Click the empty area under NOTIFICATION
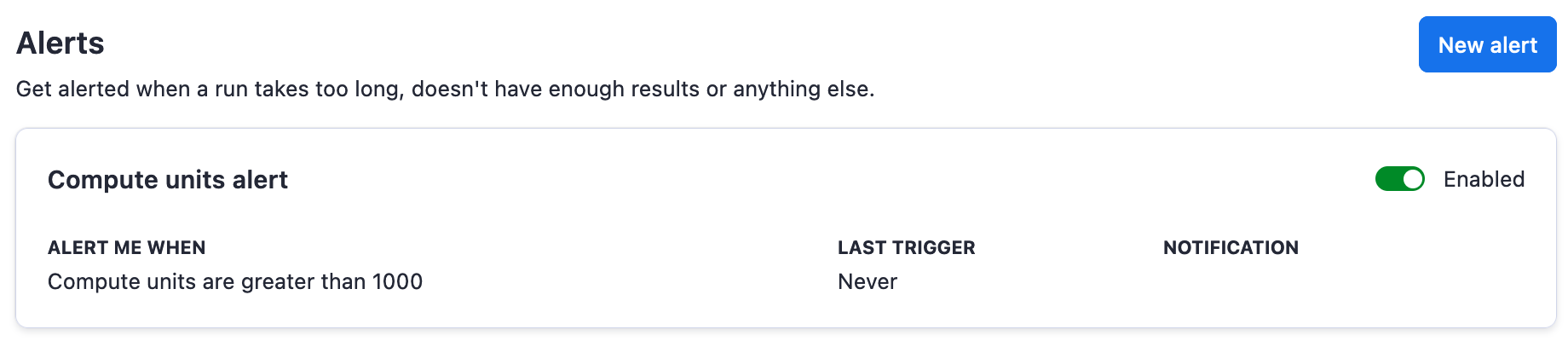 click(1231, 282)
